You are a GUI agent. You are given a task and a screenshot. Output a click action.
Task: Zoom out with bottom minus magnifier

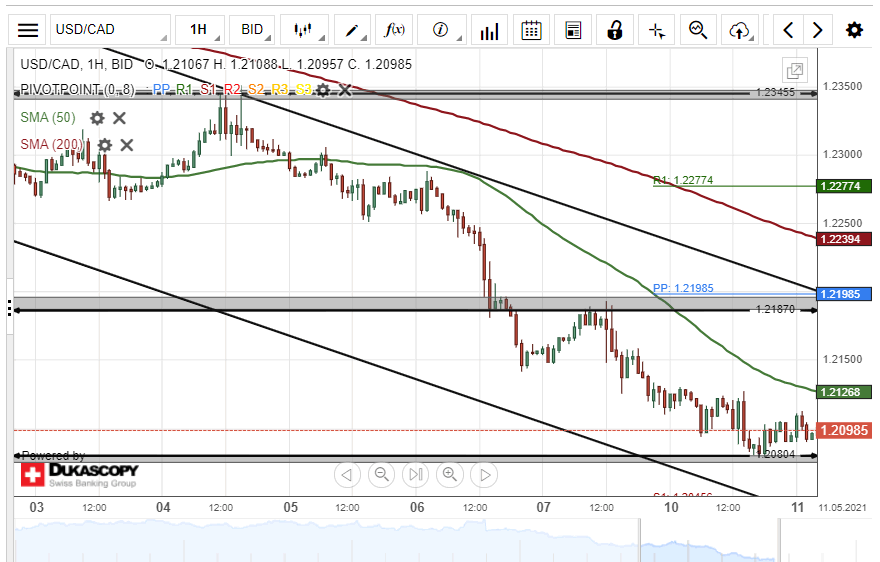click(382, 475)
